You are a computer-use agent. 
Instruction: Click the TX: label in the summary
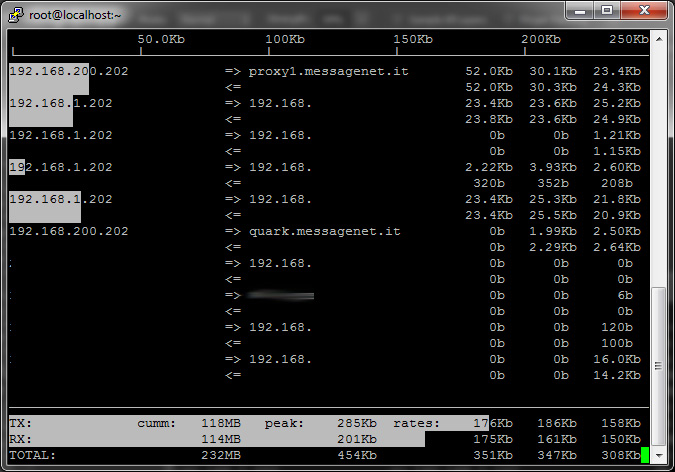[x=20, y=423]
